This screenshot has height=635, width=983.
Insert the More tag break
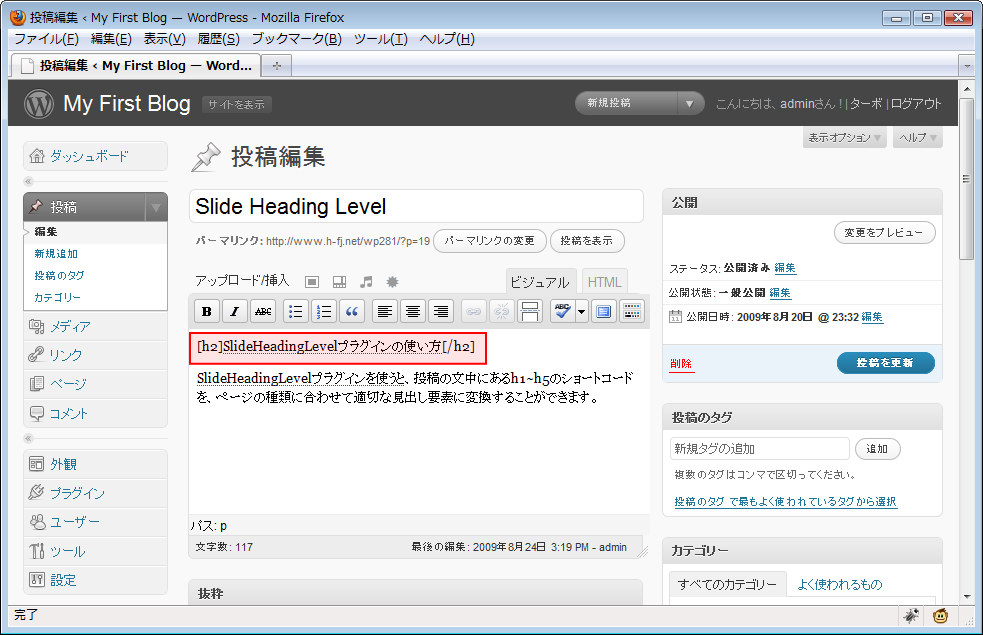(x=530, y=311)
